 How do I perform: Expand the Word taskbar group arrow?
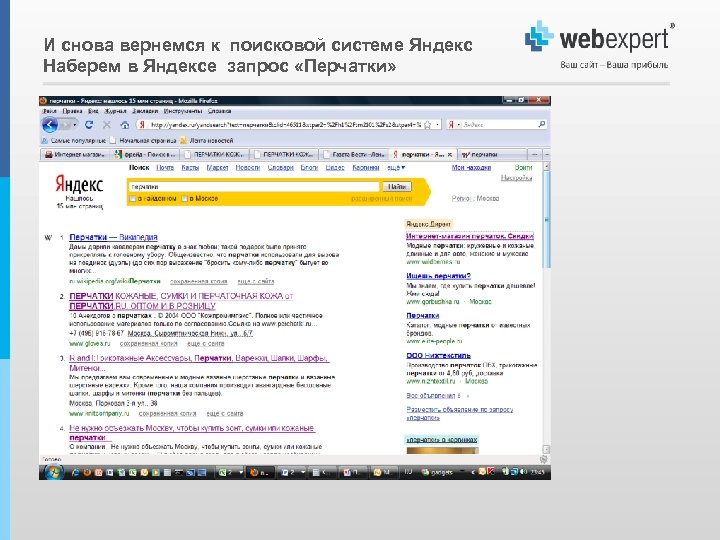[x=303, y=472]
